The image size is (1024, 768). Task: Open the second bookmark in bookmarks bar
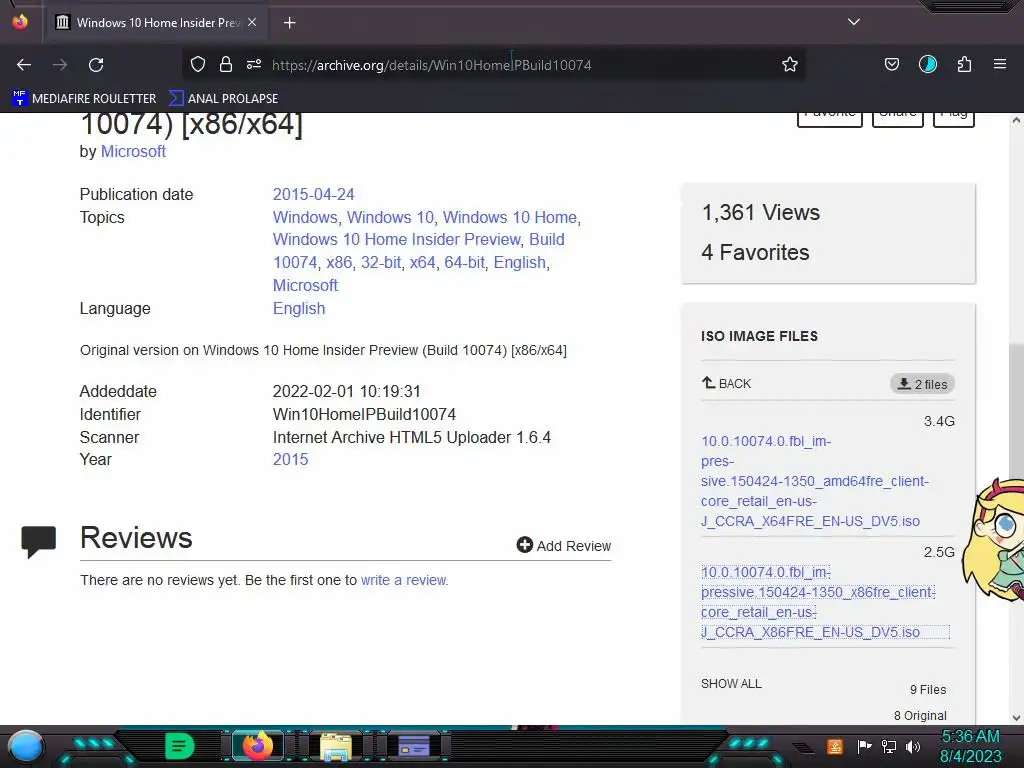click(x=223, y=98)
